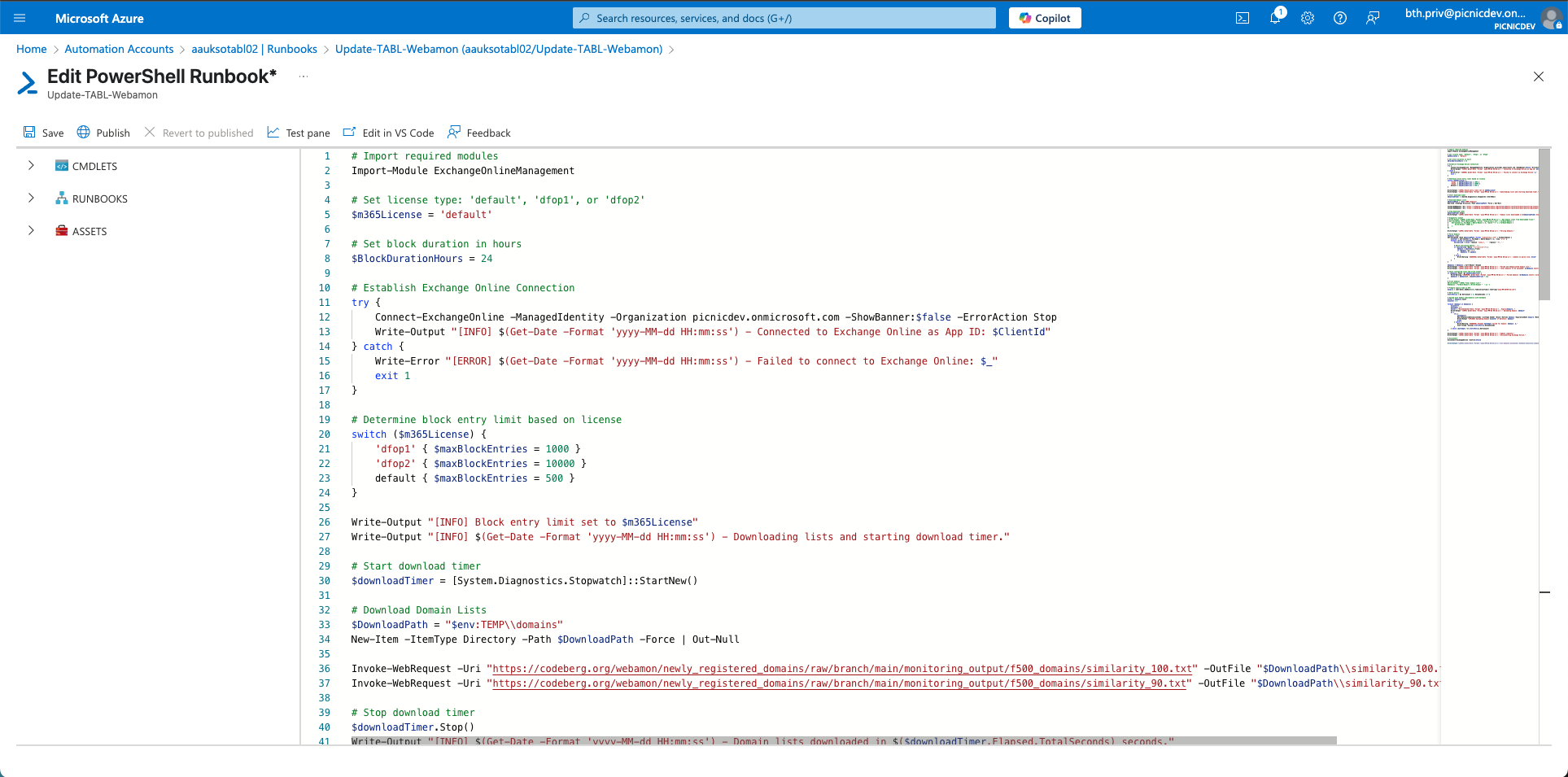Select the RUNBOOKS hierarchy icon

point(62,198)
